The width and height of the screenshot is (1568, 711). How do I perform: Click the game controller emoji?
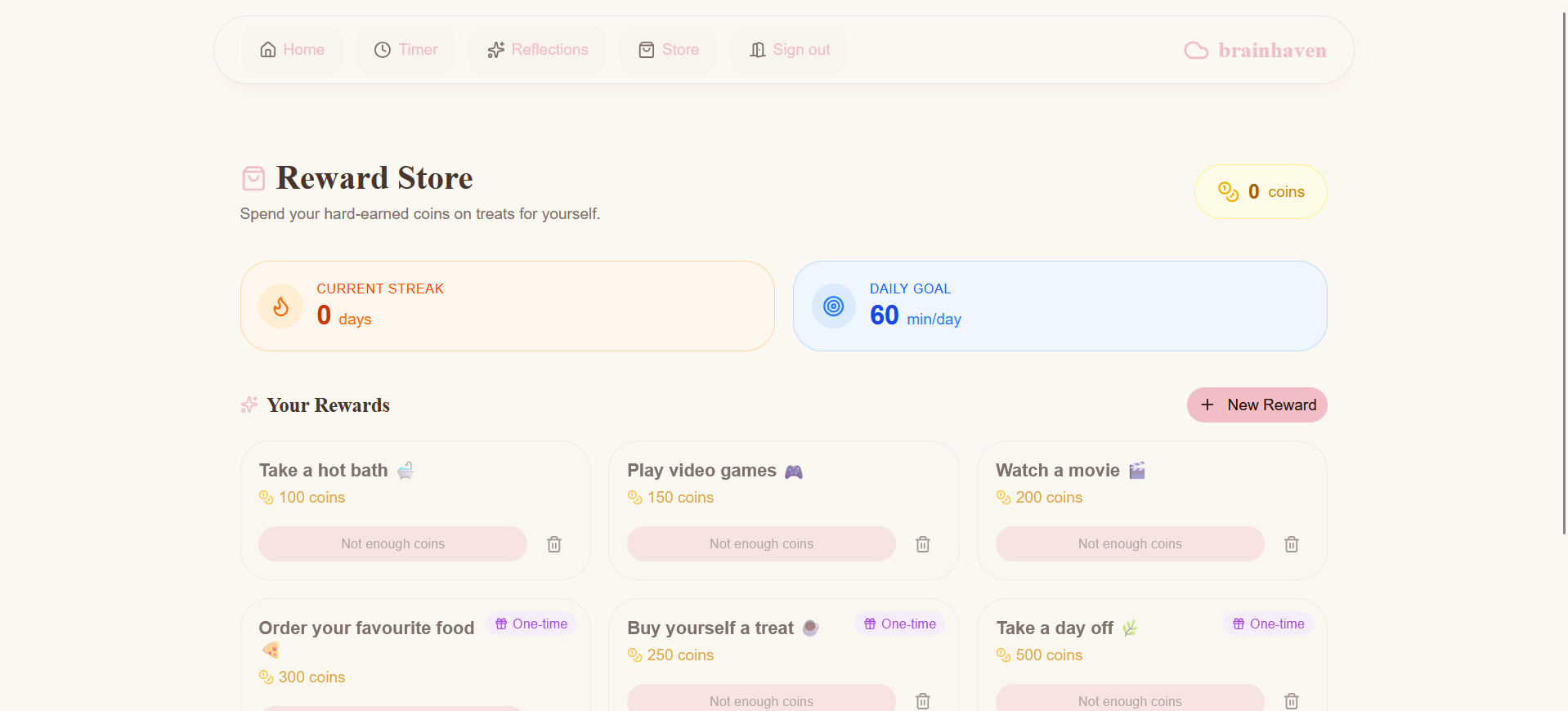pyautogui.click(x=794, y=472)
